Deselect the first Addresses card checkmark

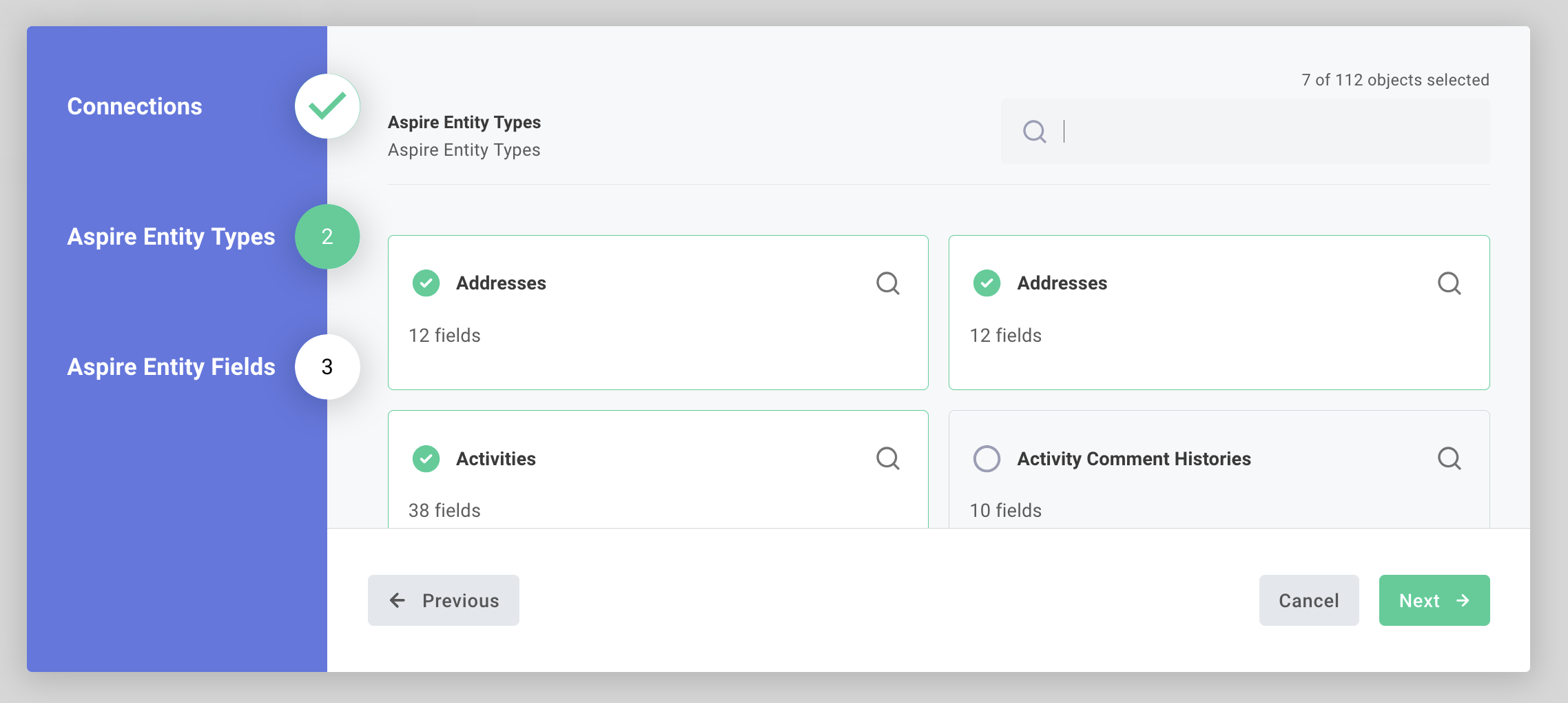[x=426, y=283]
